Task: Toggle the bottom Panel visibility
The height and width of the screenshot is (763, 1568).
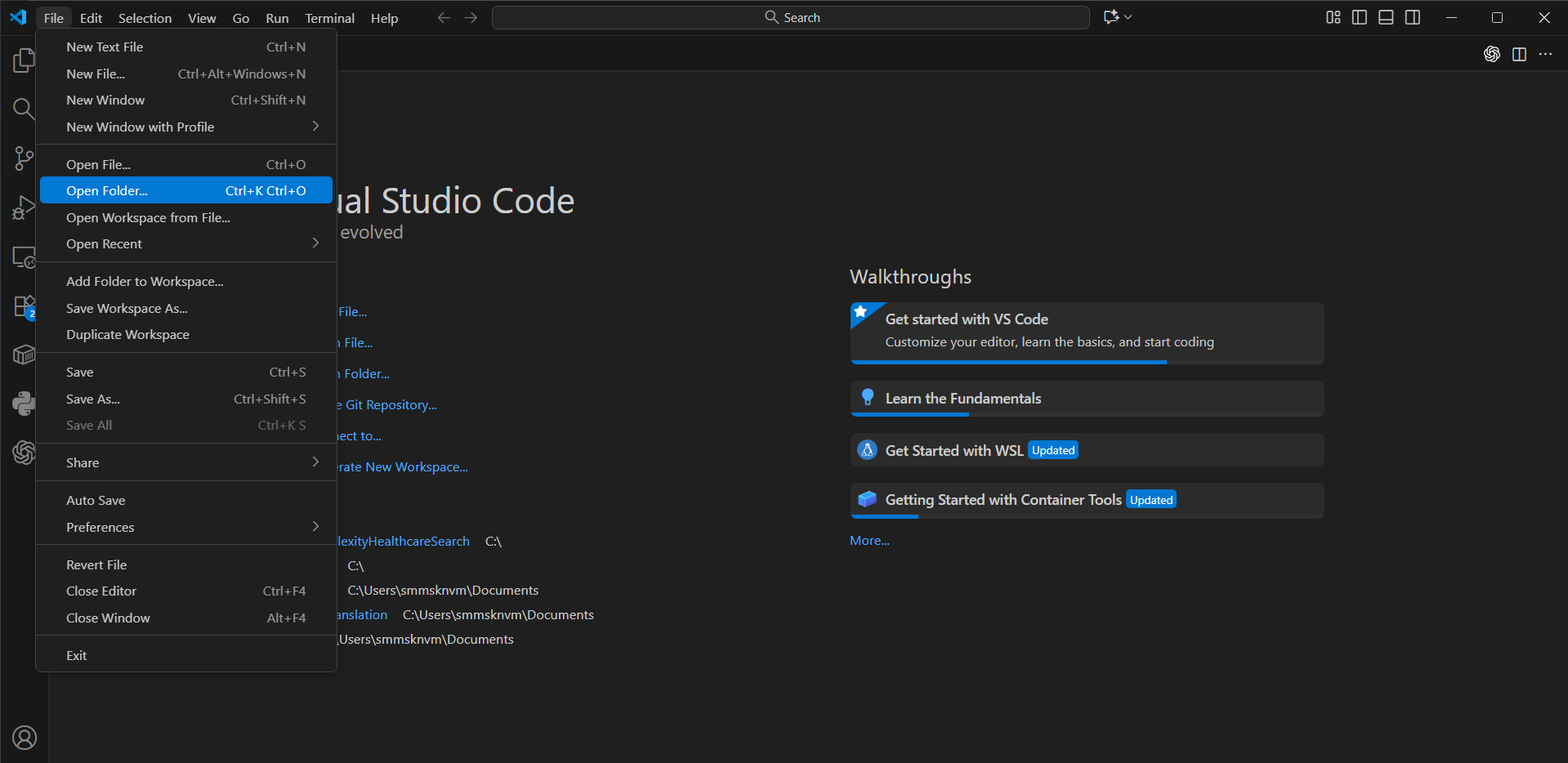Action: click(1386, 17)
